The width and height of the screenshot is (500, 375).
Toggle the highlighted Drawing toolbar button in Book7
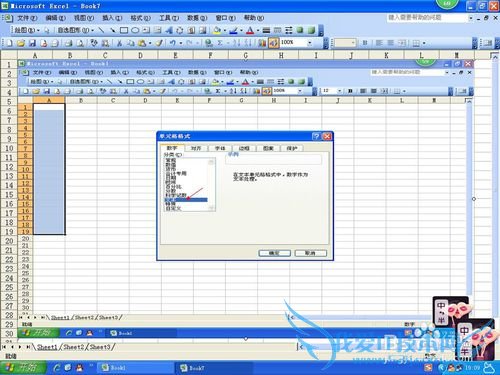(x=273, y=43)
